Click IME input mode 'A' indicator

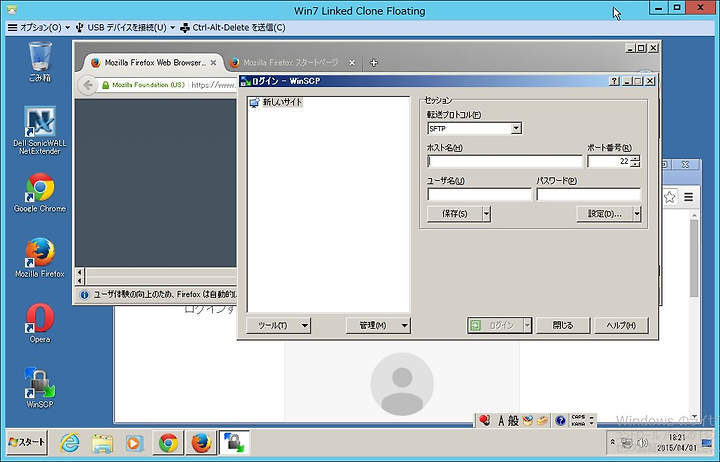[x=501, y=420]
